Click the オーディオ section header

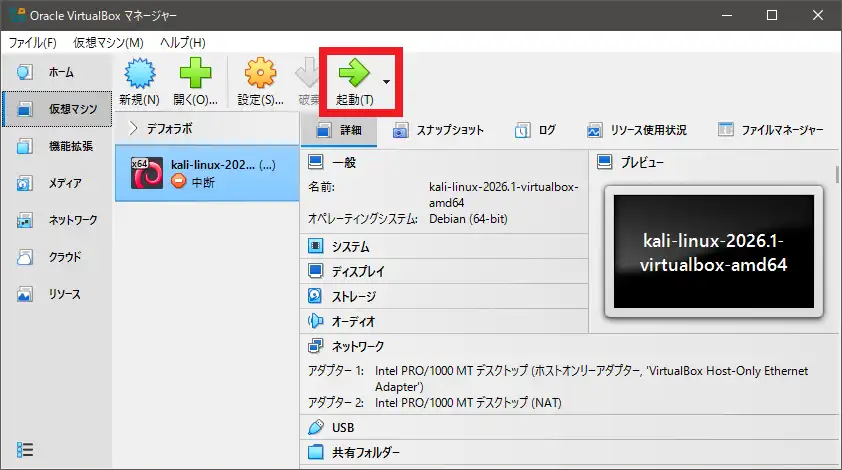[x=444, y=321]
